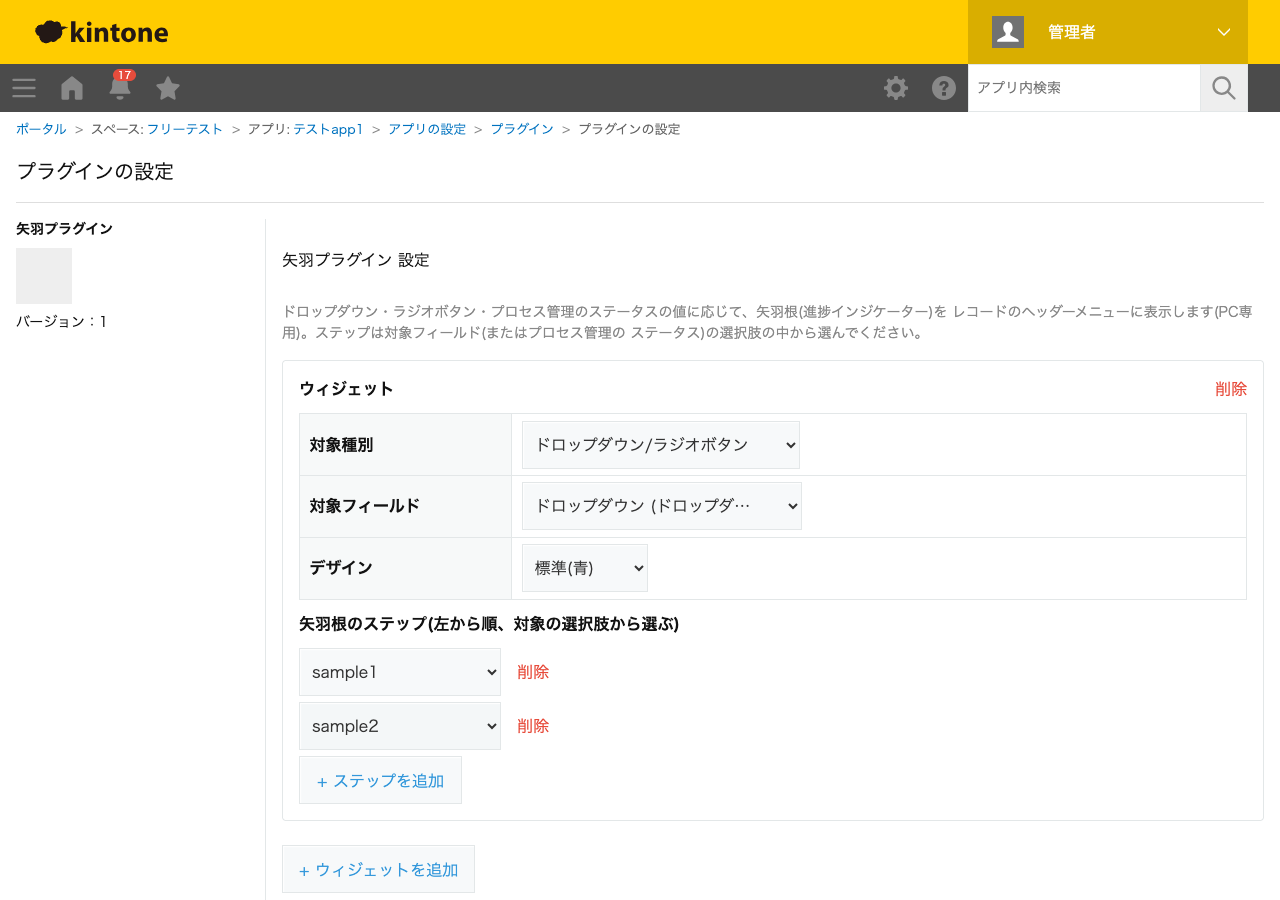
Task: Go to portal home icon
Action: (72, 88)
